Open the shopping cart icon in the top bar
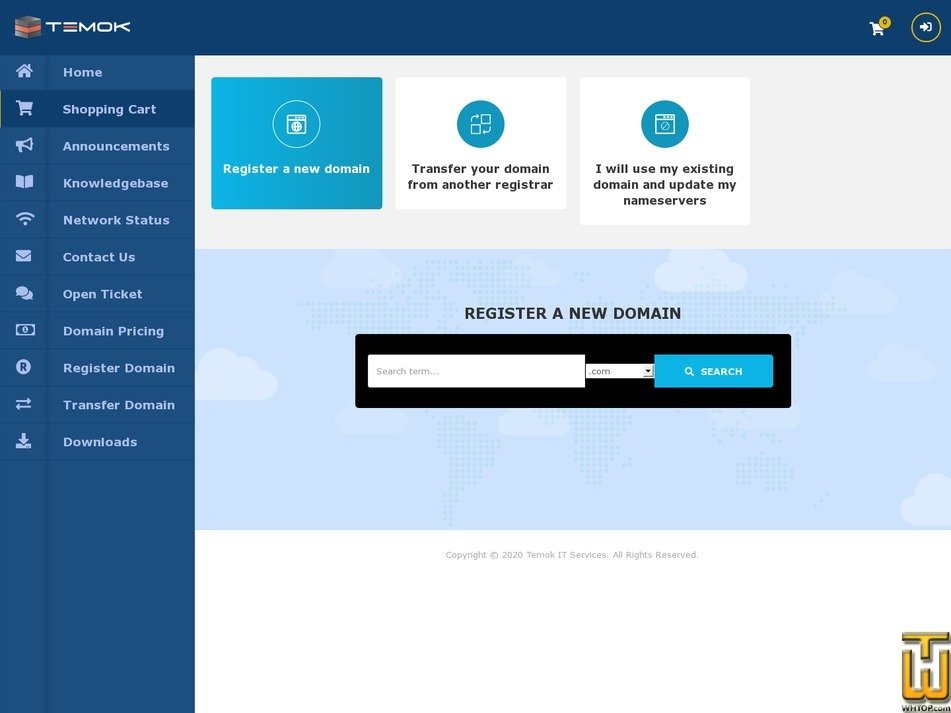The image size is (951, 713). point(876,29)
